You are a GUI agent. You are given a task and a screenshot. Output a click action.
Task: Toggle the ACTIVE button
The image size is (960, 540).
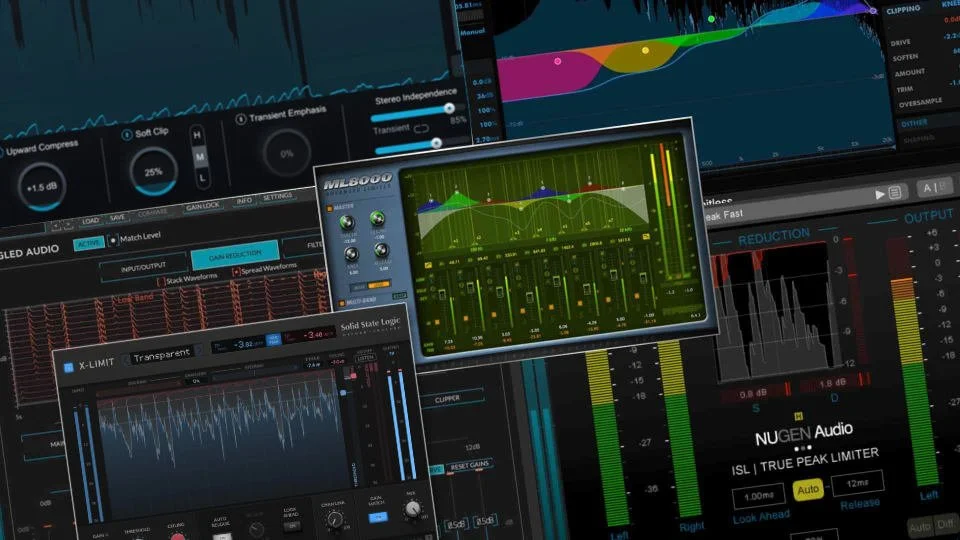tap(89, 244)
